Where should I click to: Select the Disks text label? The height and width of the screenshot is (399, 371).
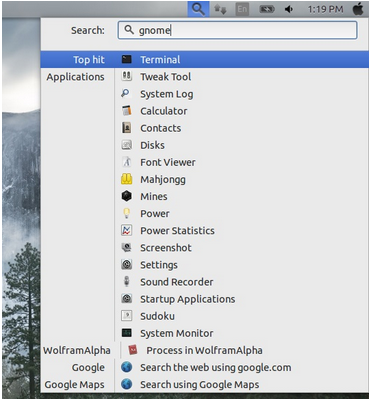click(152, 145)
